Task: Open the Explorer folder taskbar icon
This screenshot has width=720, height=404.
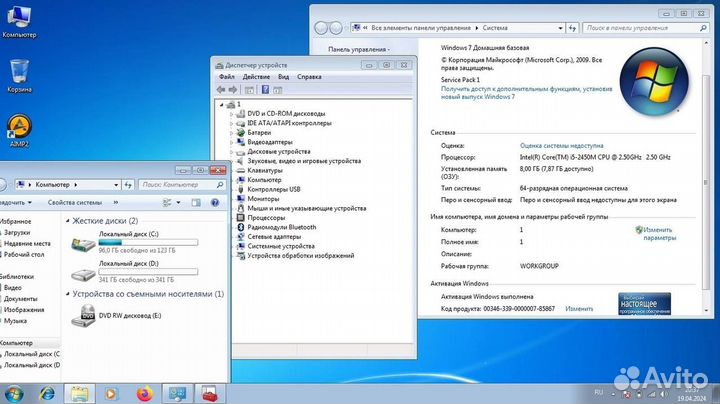Action: pos(79,394)
